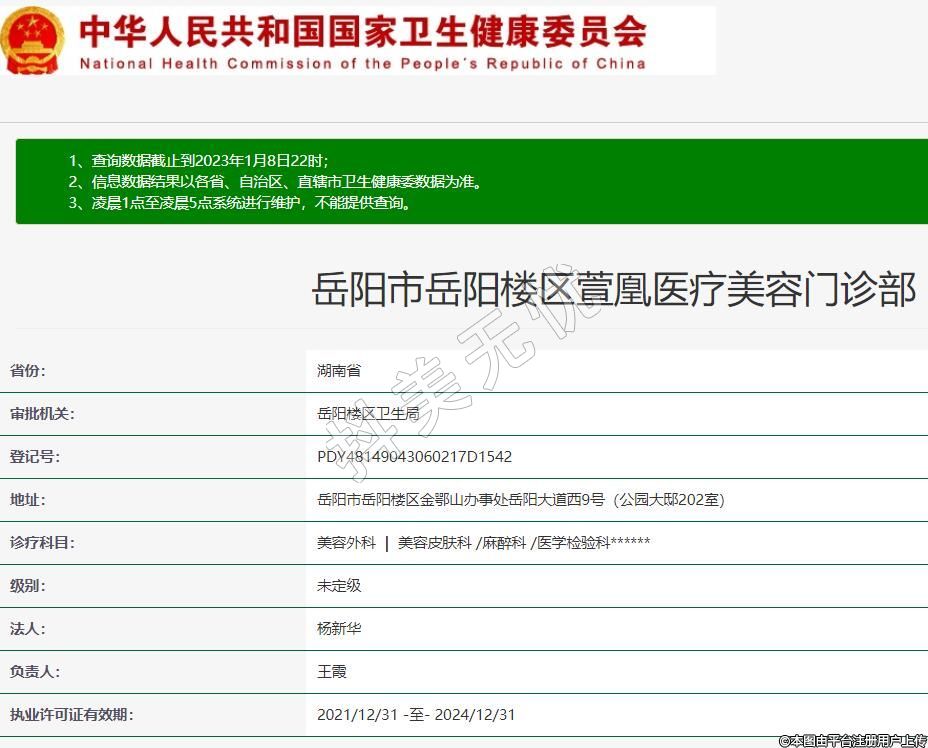Click the 中华人民共和国国家卫生健康委员会 header title

(x=362, y=31)
